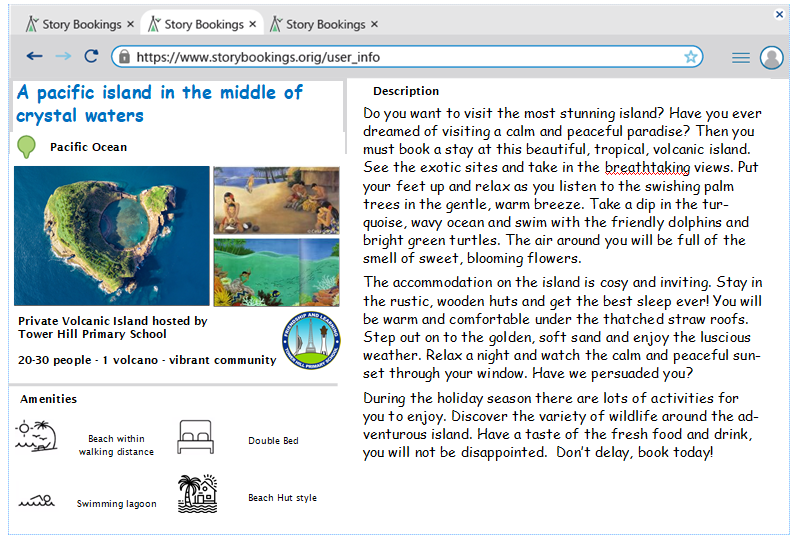Click the beach hut style icon
The image size is (796, 545).
[197, 493]
